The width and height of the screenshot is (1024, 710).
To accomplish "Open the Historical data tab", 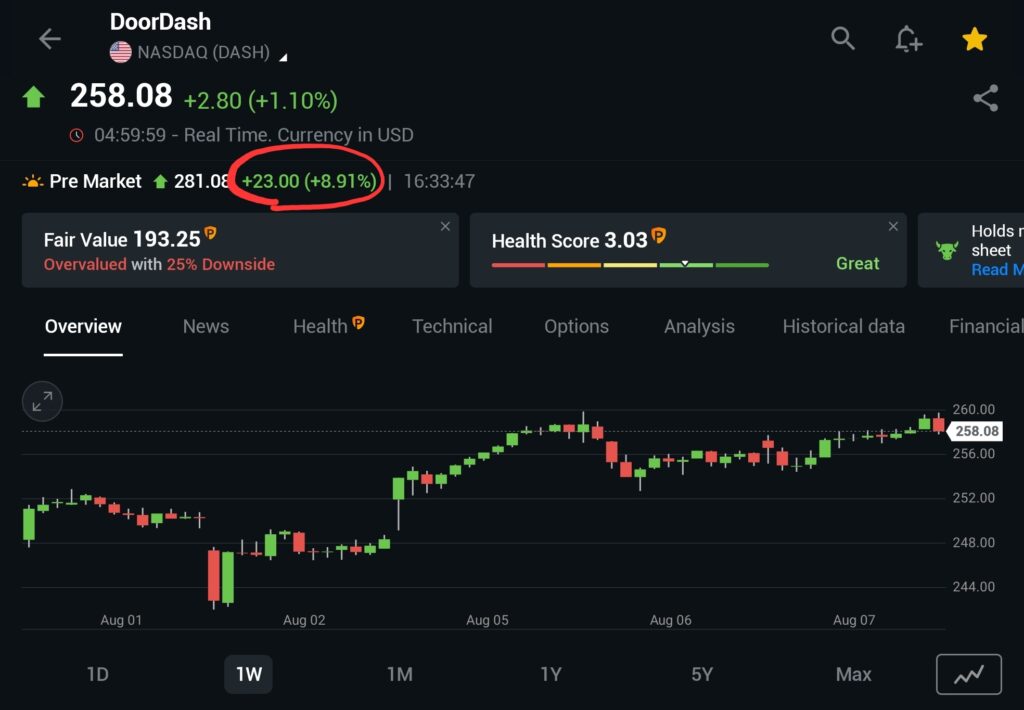I will [x=843, y=326].
